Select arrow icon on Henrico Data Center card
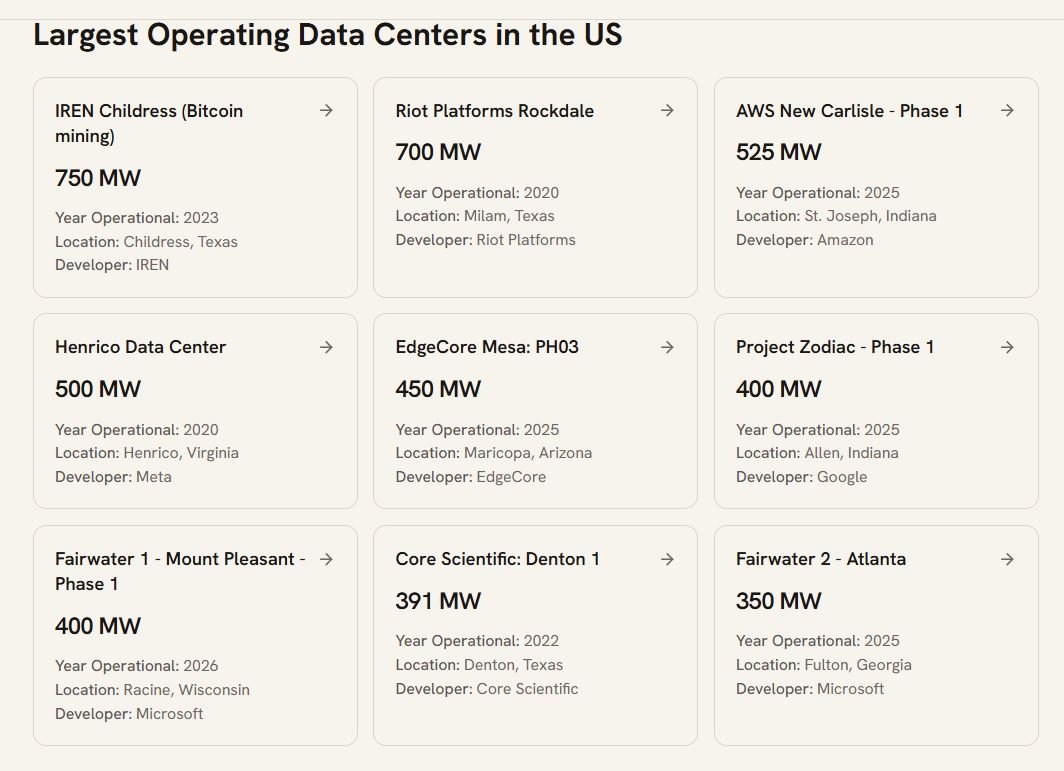Image resolution: width=1064 pixels, height=771 pixels. tap(326, 347)
